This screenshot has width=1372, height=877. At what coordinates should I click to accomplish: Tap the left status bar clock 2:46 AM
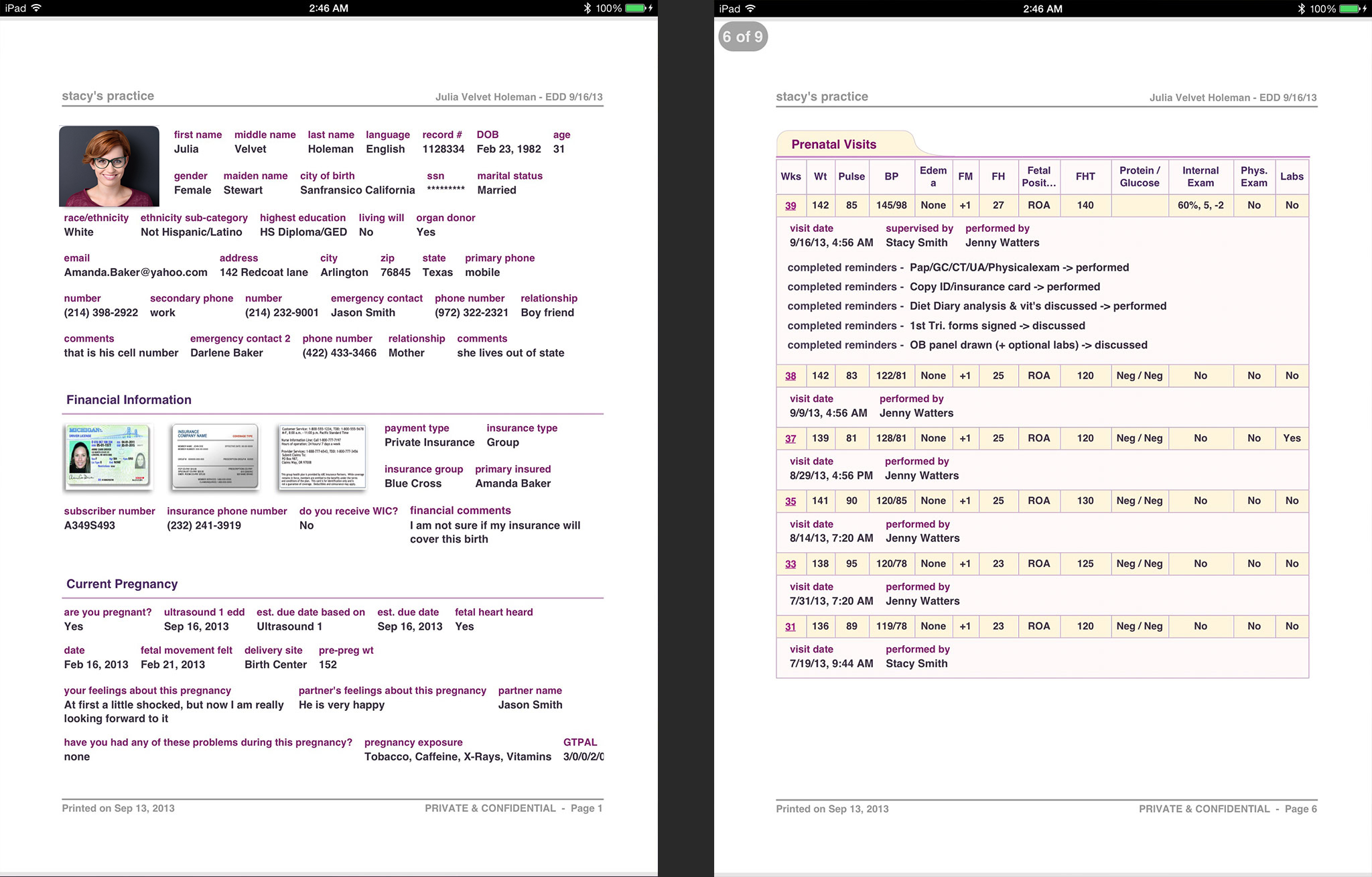[328, 8]
